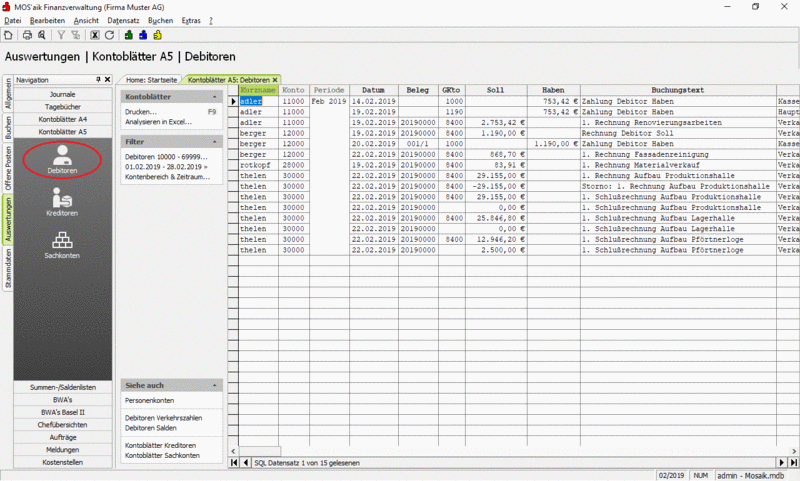Close the Kontoblätter A5: Debitoren tab
Image resolution: width=800 pixels, height=481 pixels.
(275, 80)
